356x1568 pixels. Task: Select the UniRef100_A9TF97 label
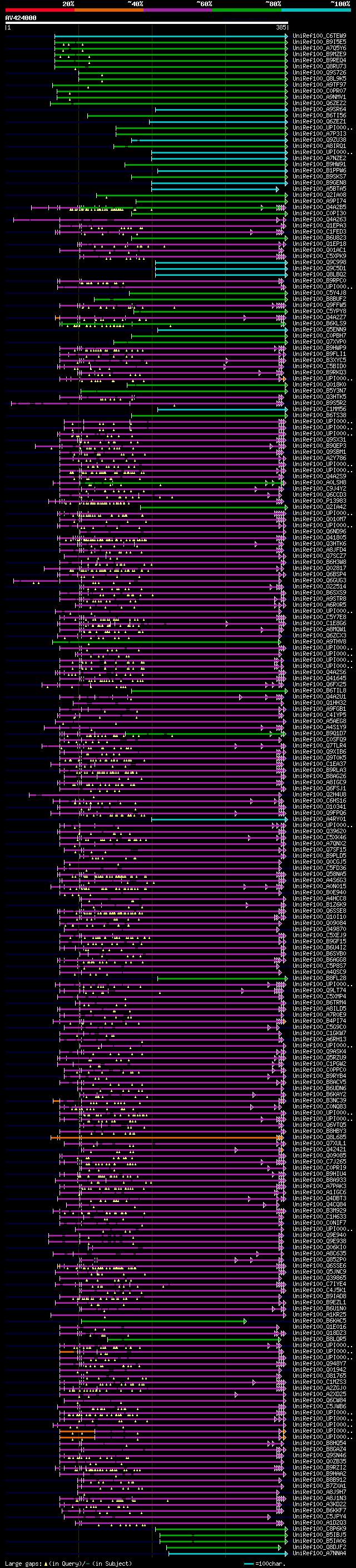click(x=319, y=85)
